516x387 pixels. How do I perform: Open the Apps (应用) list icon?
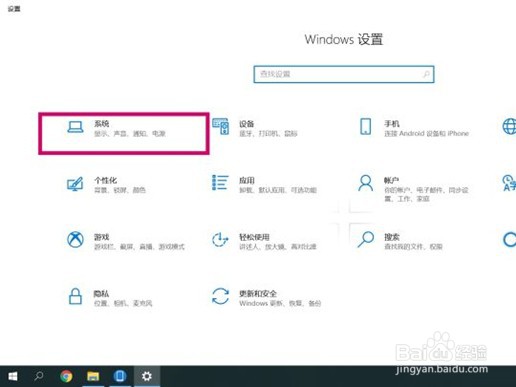[220, 183]
